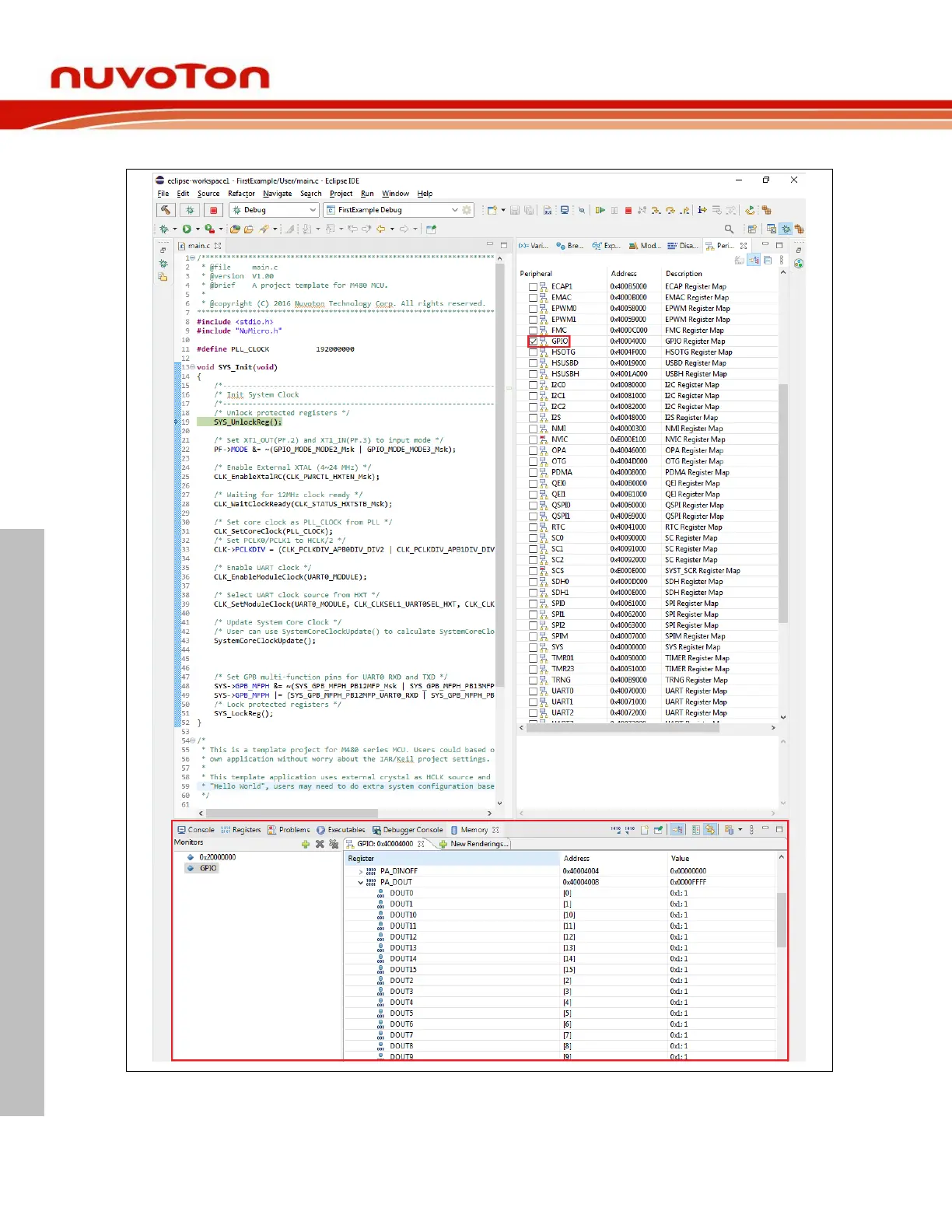The image size is (952, 1232).
Task: Select the 0x20000000 memory monitor
Action: 217,857
